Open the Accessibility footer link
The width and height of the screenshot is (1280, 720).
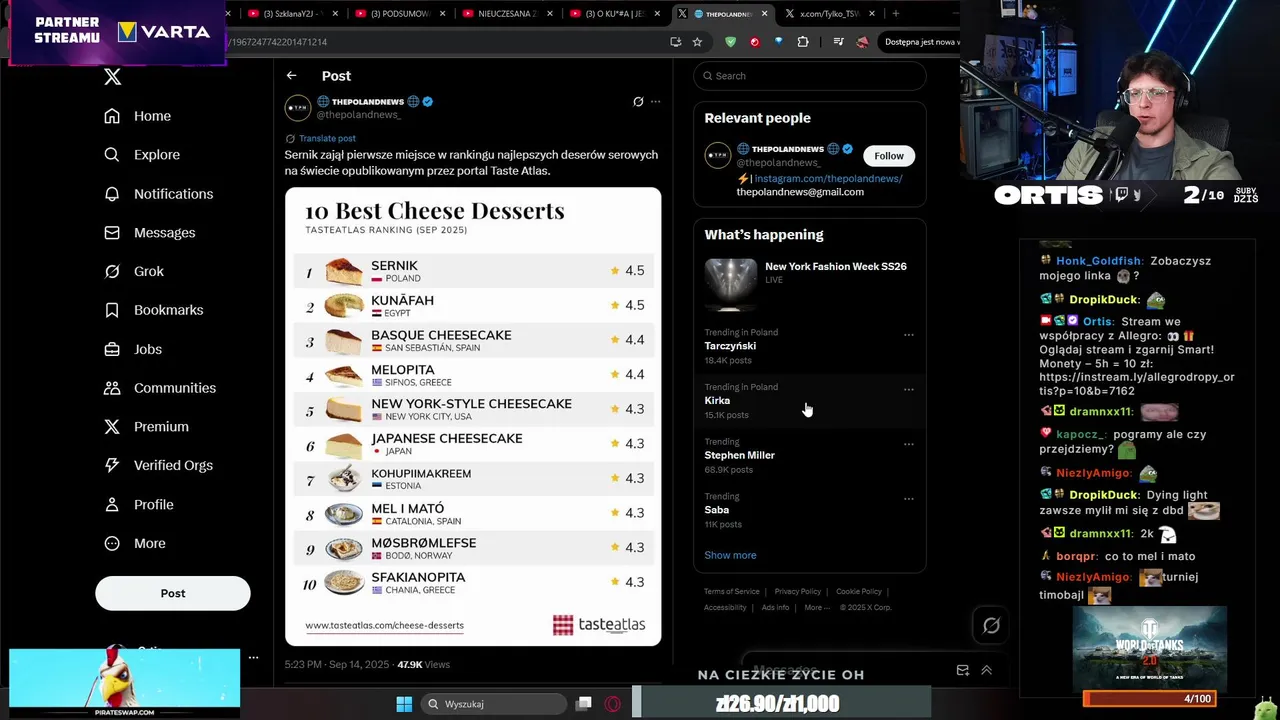(725, 608)
